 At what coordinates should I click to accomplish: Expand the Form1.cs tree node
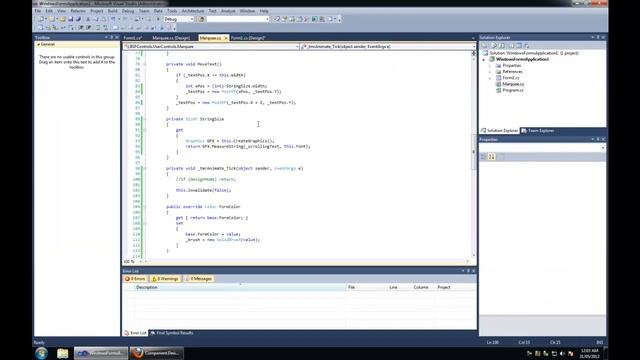click(490, 78)
